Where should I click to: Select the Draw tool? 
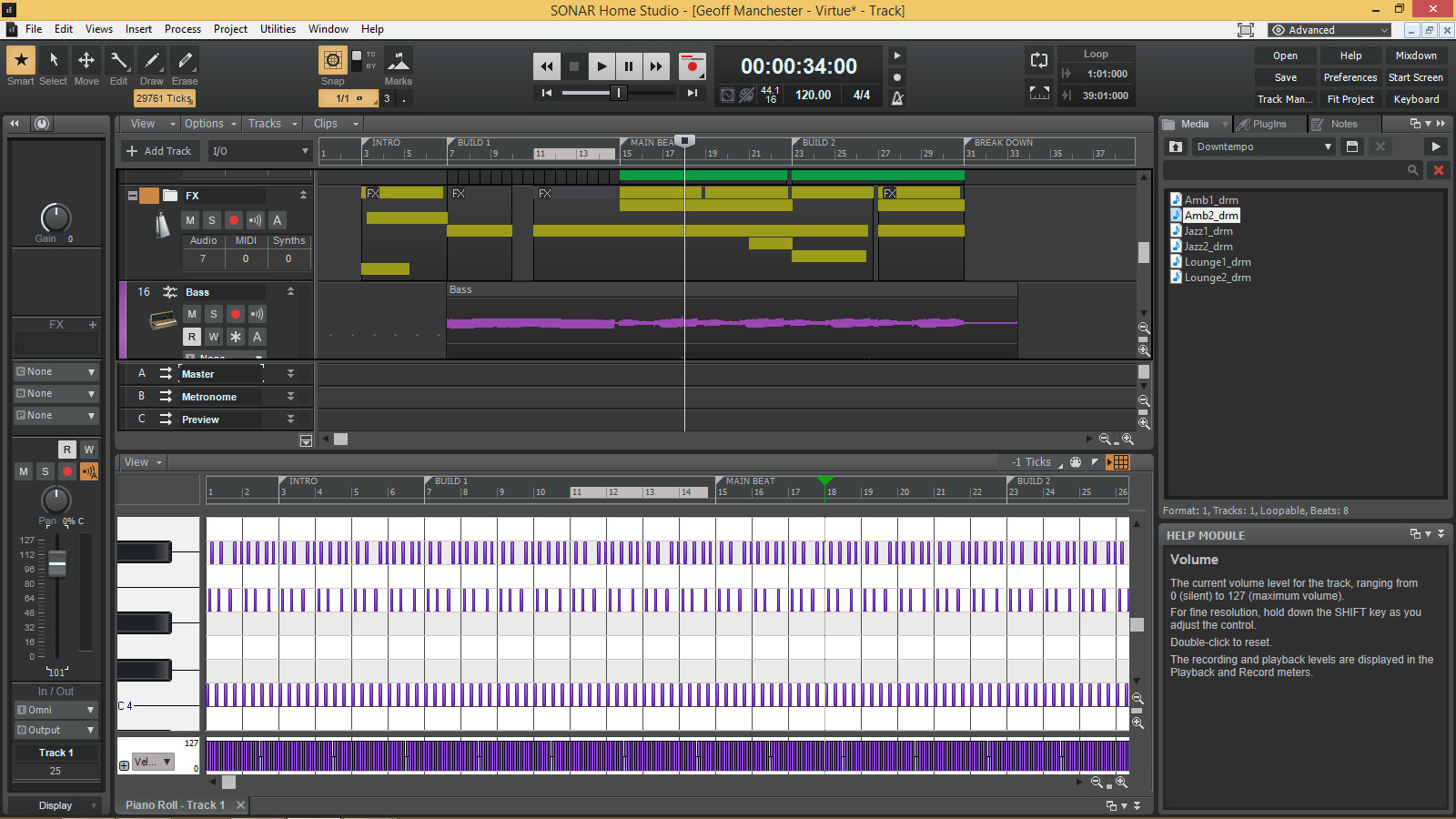151,60
